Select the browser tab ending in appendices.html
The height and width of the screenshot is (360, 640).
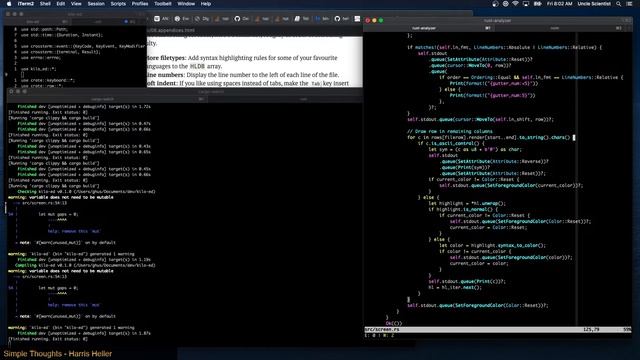click(171, 30)
